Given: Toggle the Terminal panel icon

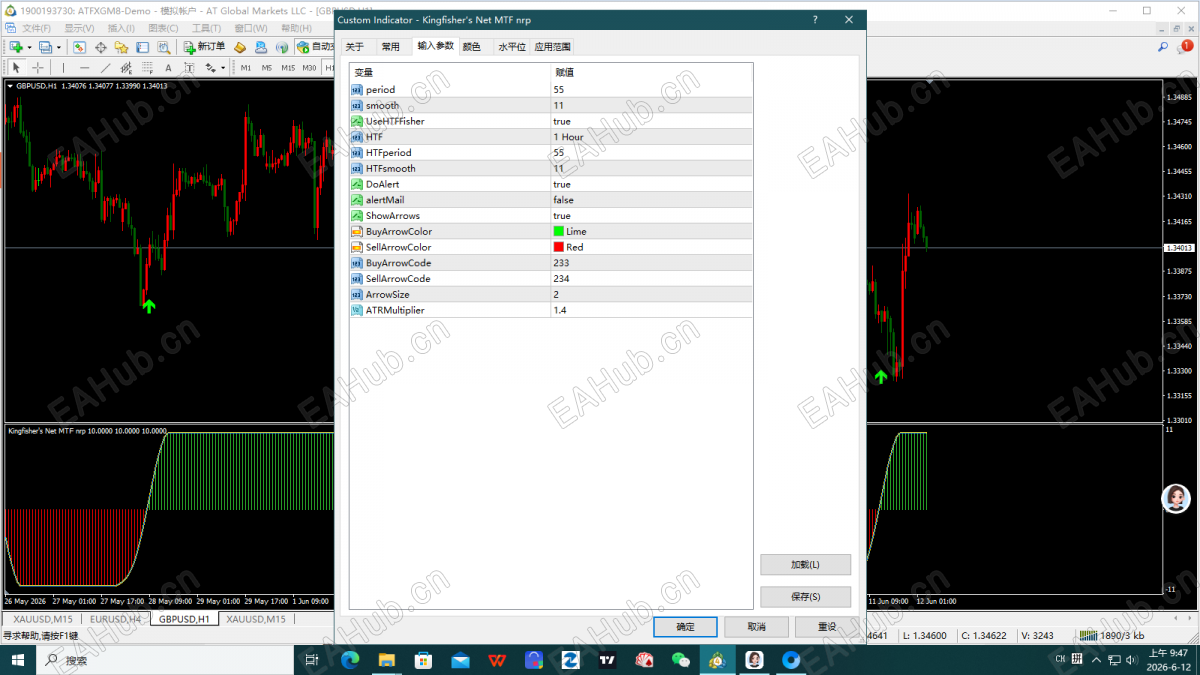Looking at the screenshot, I should 142,47.
